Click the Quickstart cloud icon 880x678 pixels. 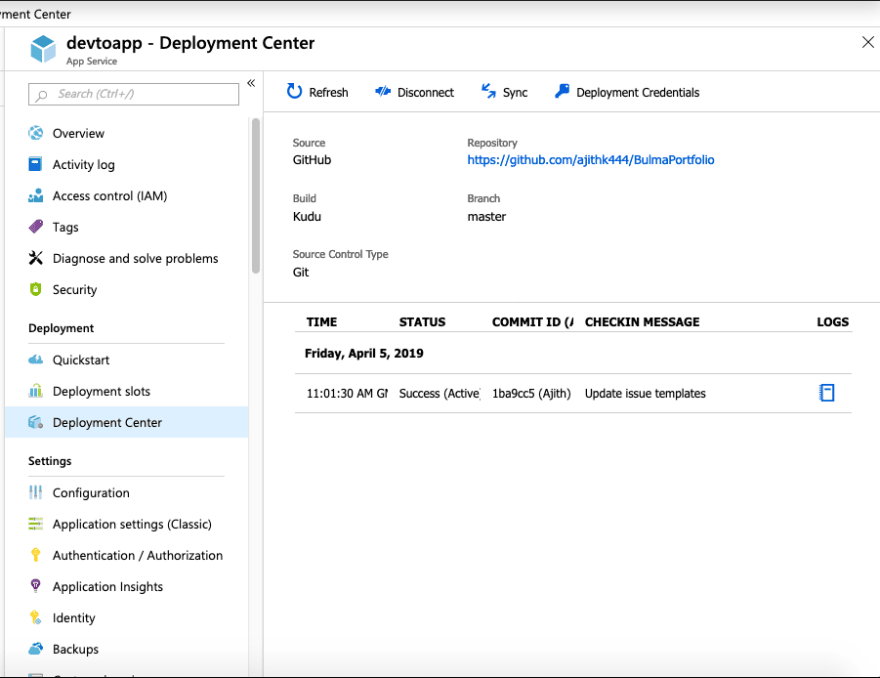click(35, 359)
